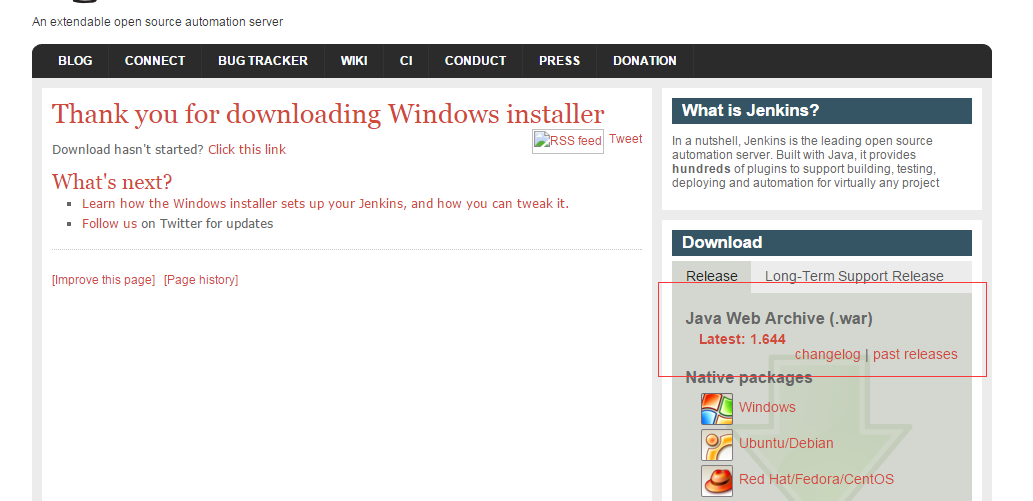Open the [Page history] link
Screen dimensions: 1033x501
[201, 280]
